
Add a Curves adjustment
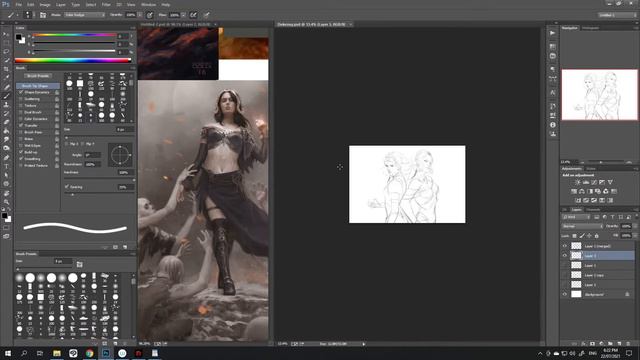point(594,182)
